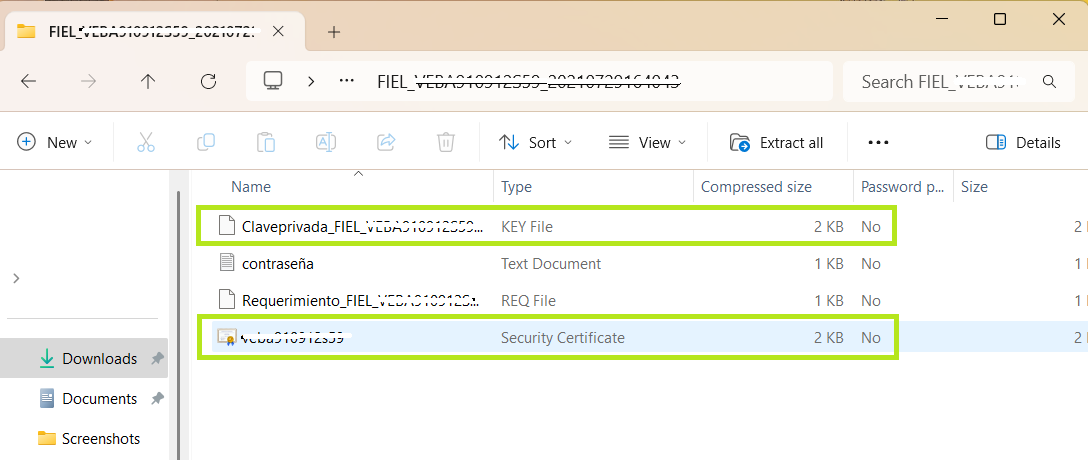Click the Extract all button

[x=777, y=142]
